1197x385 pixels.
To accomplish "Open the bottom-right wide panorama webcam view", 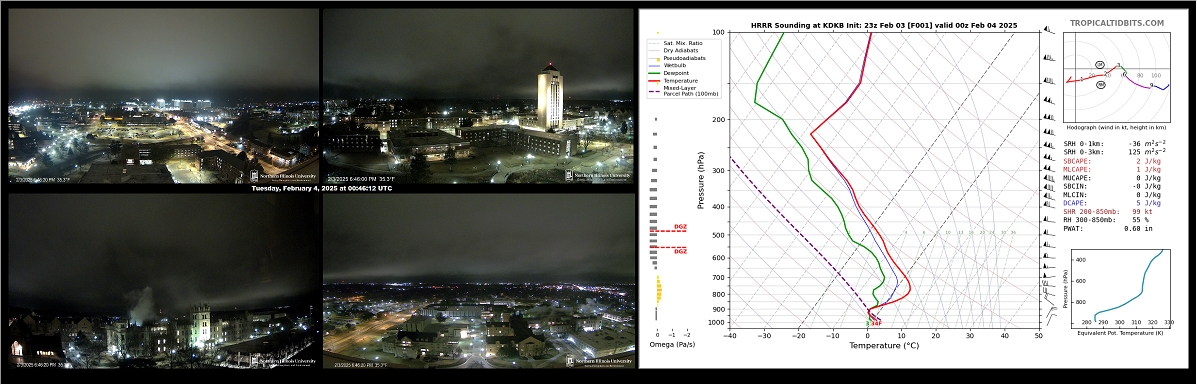I will click(479, 280).
